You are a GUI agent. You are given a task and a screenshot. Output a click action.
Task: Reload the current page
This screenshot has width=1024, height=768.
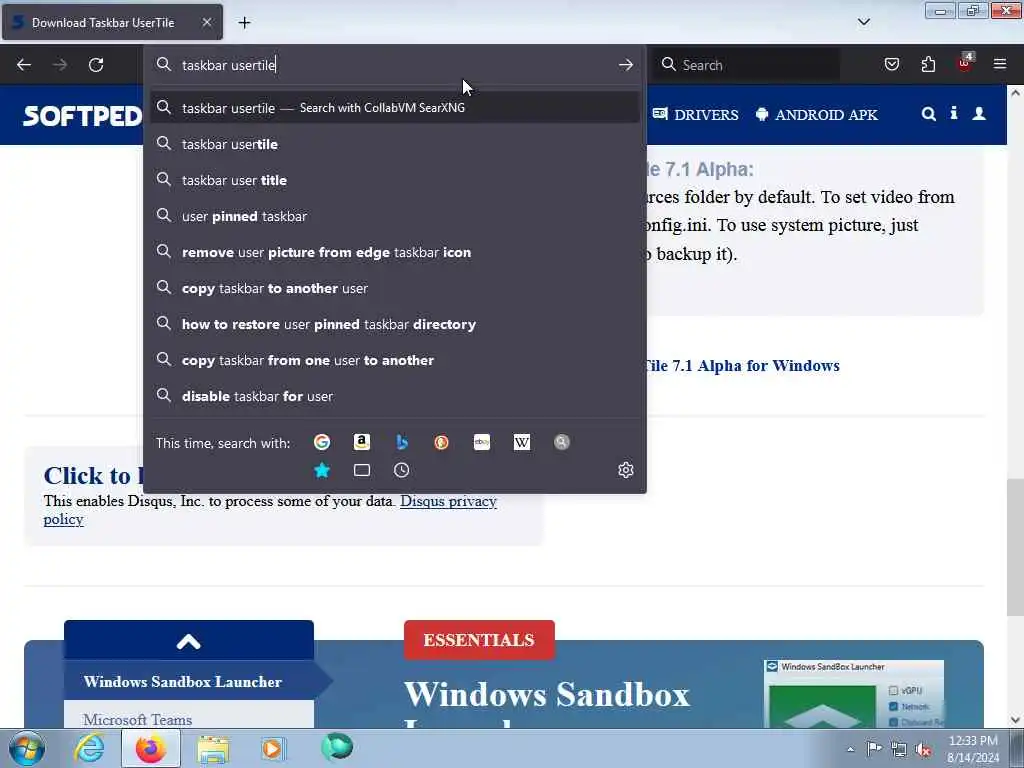click(96, 65)
